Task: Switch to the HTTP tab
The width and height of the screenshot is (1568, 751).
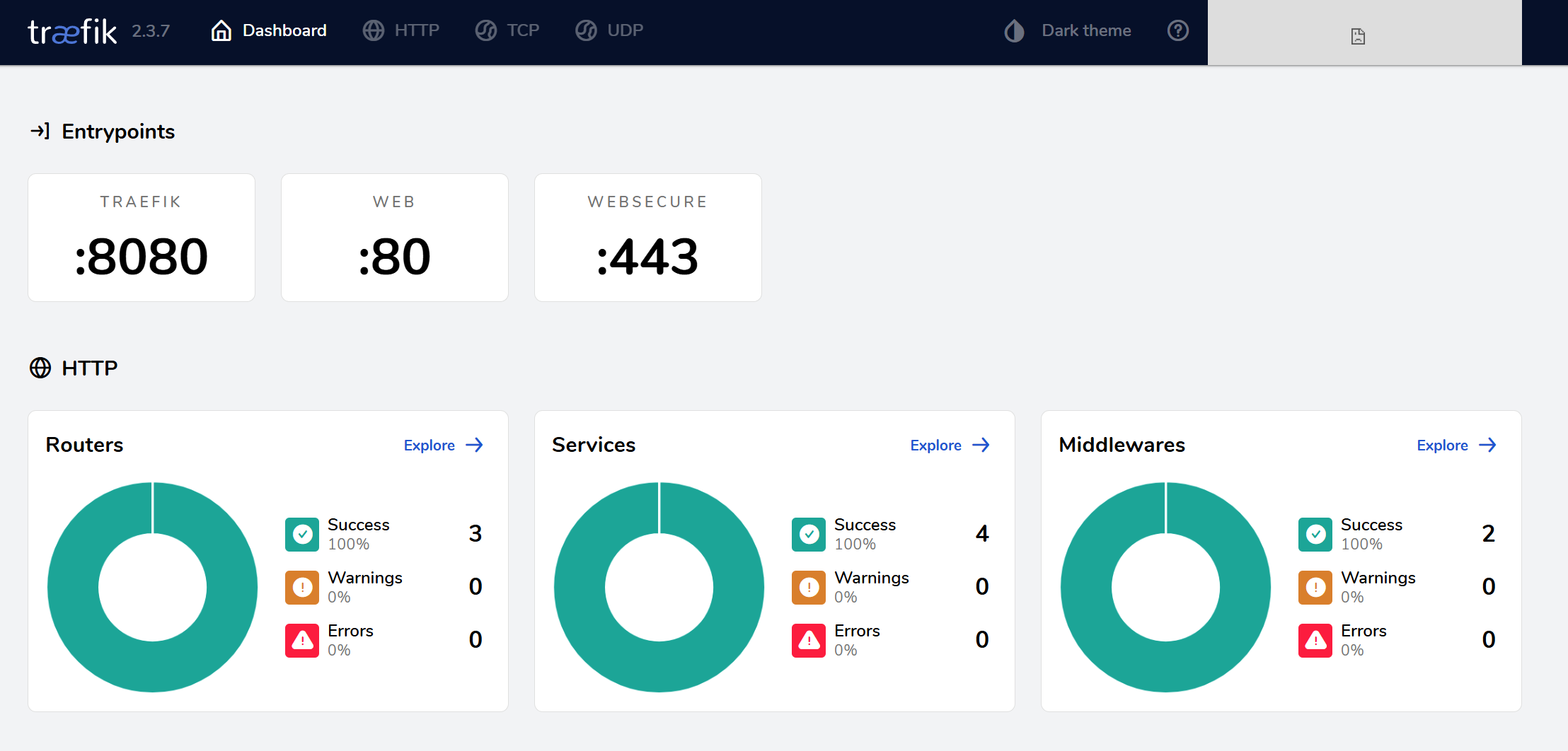Action: (401, 30)
